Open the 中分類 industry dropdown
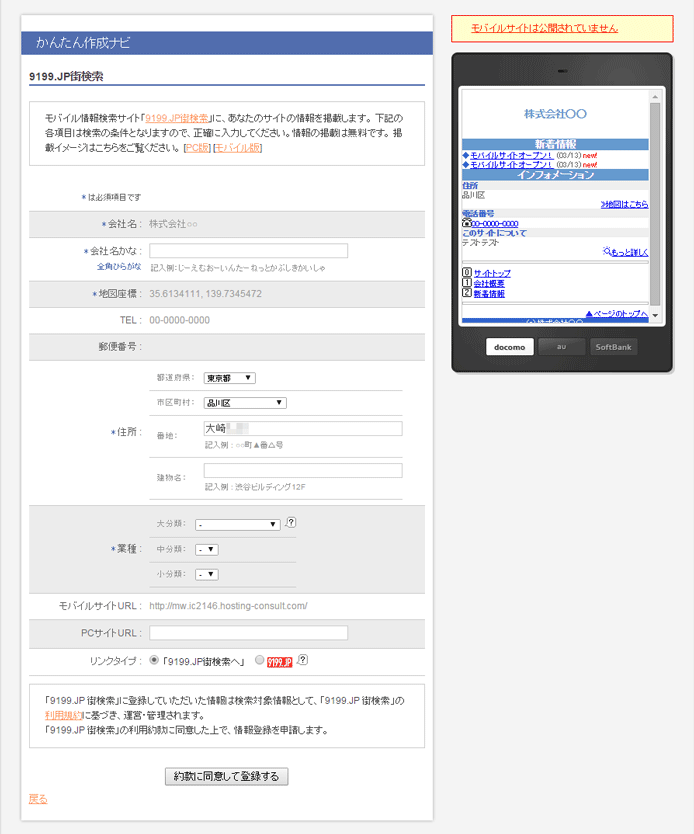 [x=207, y=549]
